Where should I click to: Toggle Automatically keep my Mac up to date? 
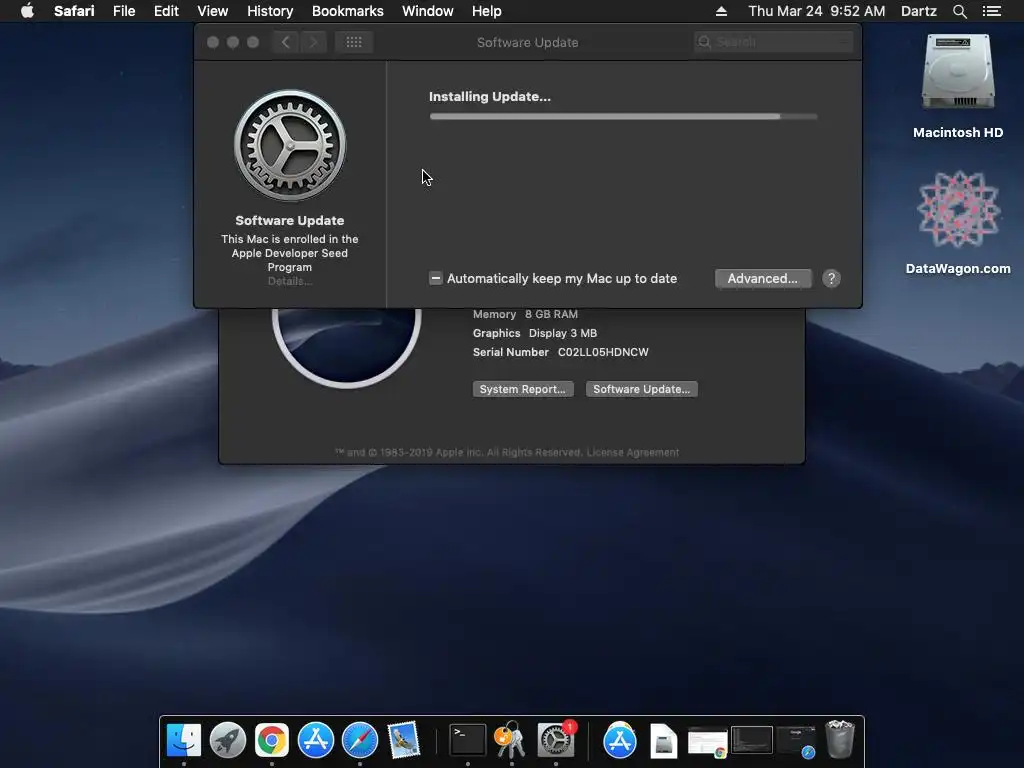(x=436, y=278)
